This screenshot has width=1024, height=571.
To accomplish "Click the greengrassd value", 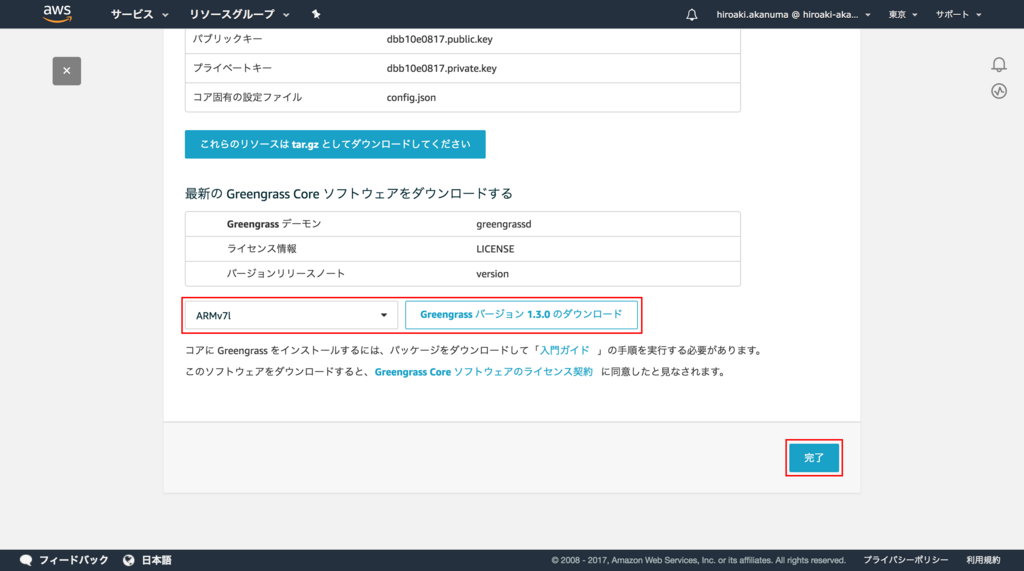I will (504, 224).
